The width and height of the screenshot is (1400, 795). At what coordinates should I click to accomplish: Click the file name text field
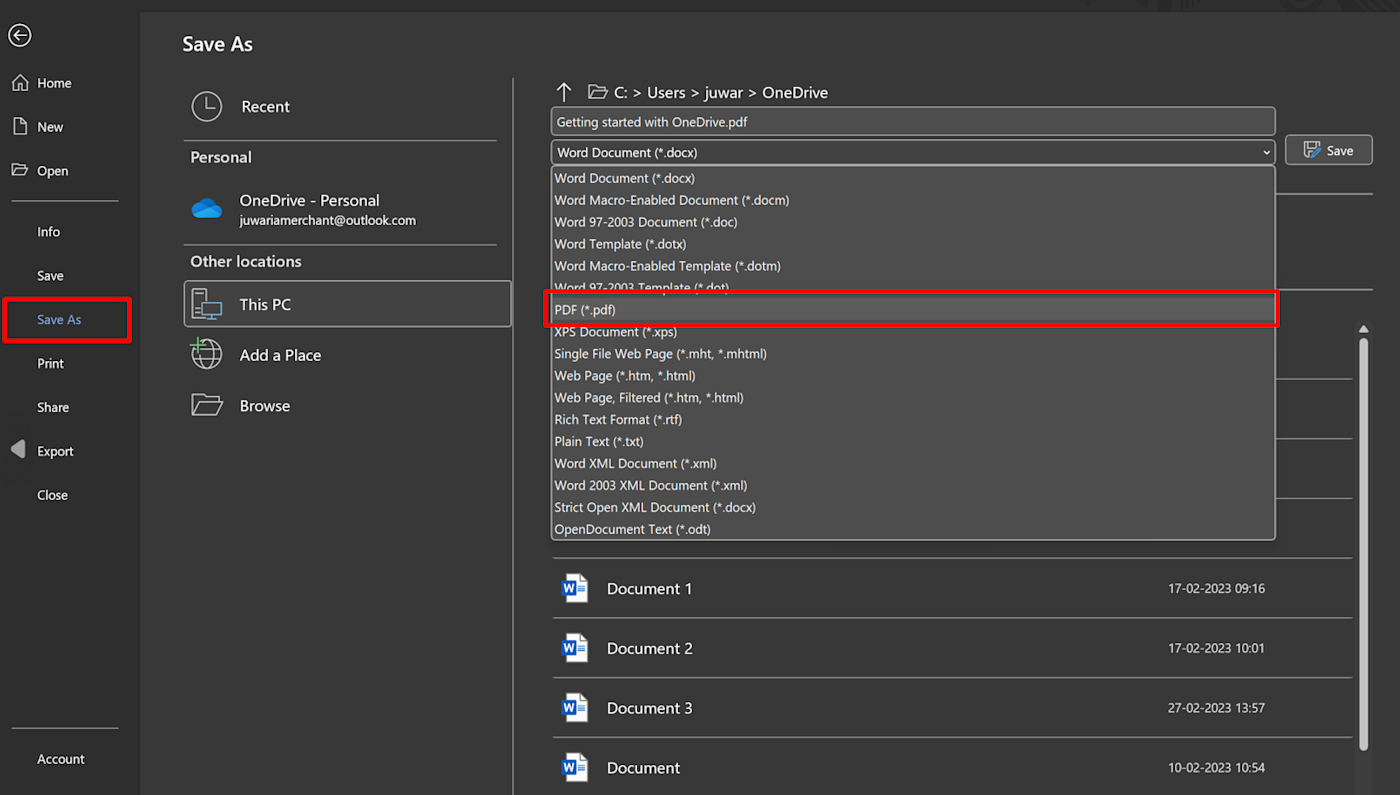pyautogui.click(x=913, y=121)
